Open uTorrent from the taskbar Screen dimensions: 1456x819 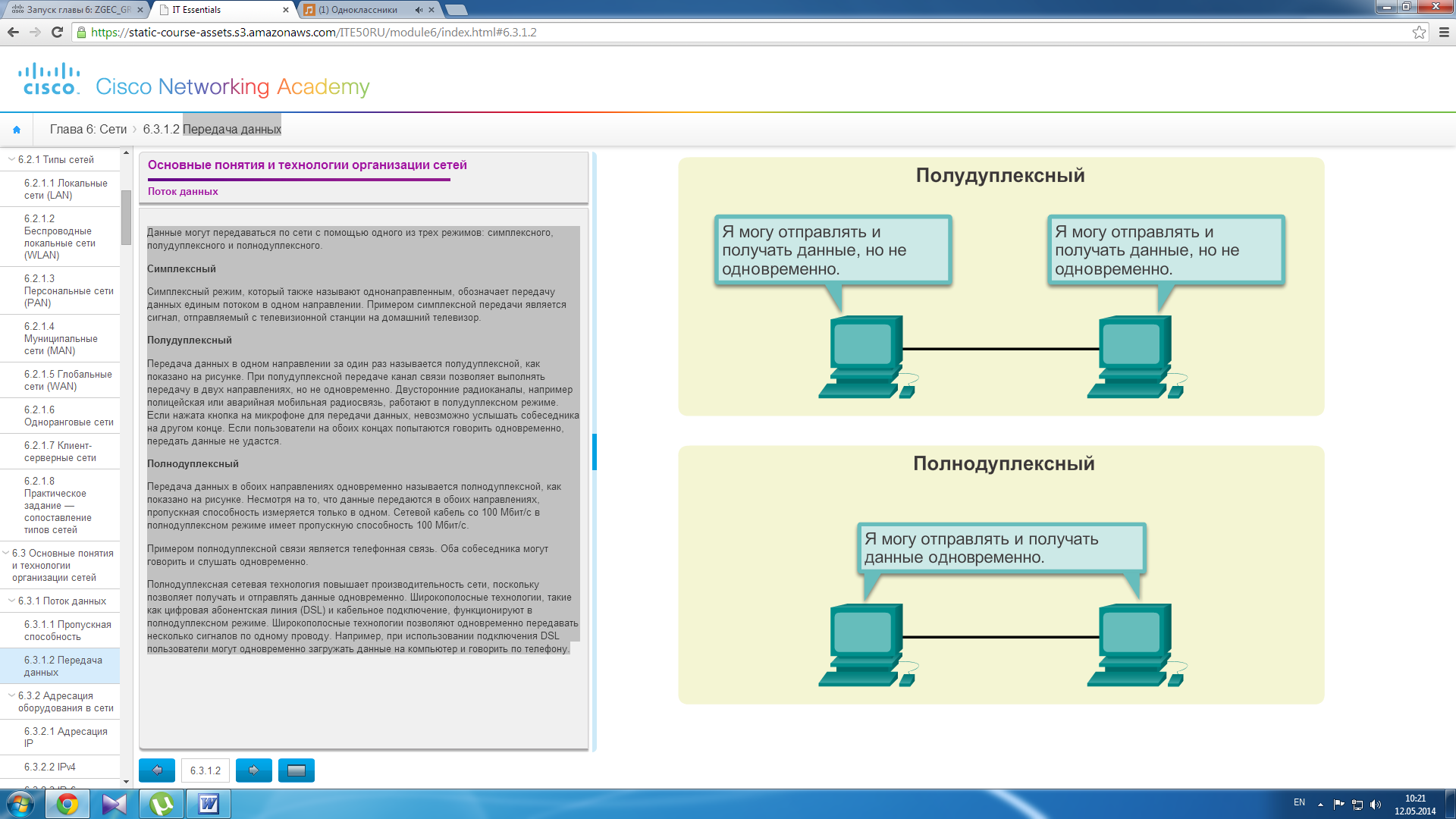click(x=162, y=804)
